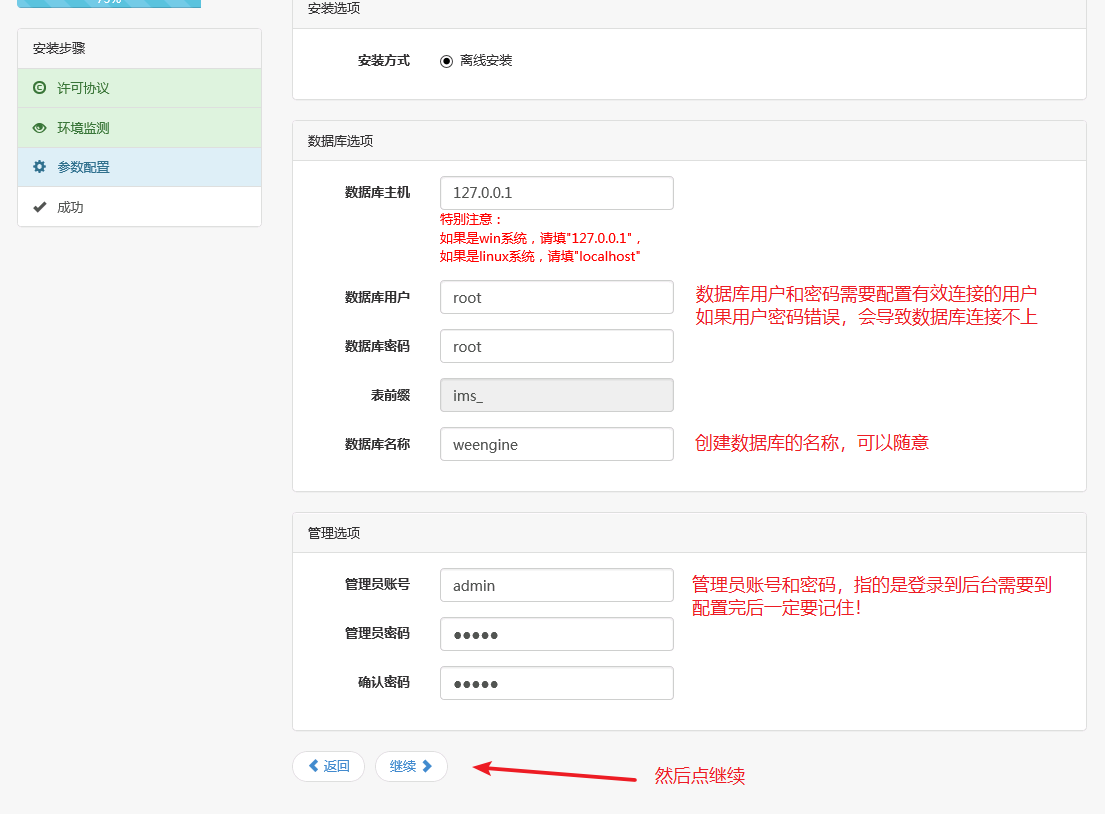Open the 环境监测 step

click(x=140, y=128)
